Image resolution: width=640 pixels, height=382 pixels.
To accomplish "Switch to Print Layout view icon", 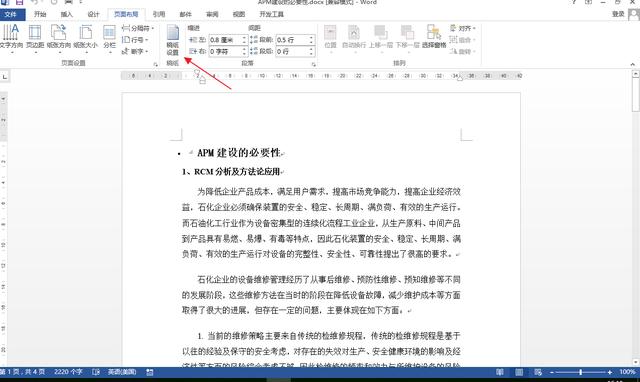I will 519,372.
